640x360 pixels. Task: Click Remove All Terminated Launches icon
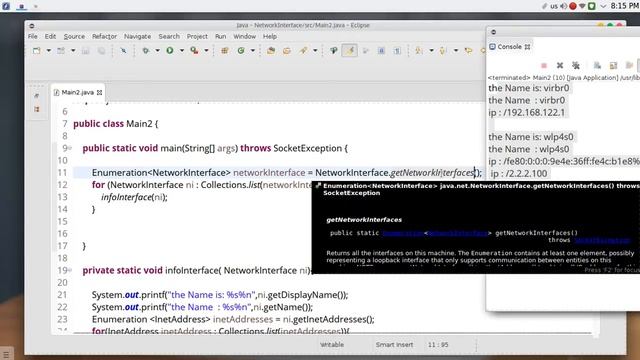[x=576, y=65]
